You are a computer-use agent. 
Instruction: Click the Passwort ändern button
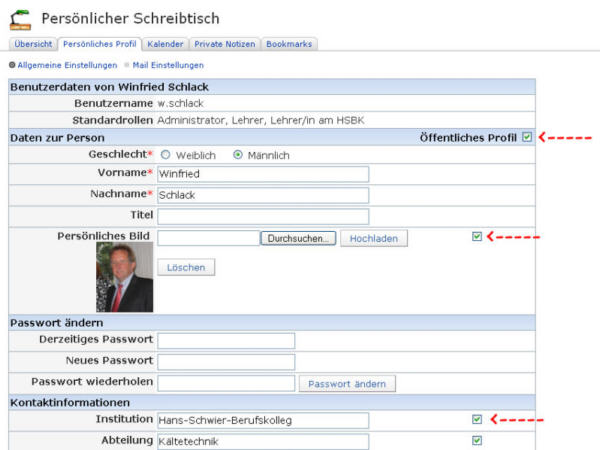pyautogui.click(x=347, y=383)
